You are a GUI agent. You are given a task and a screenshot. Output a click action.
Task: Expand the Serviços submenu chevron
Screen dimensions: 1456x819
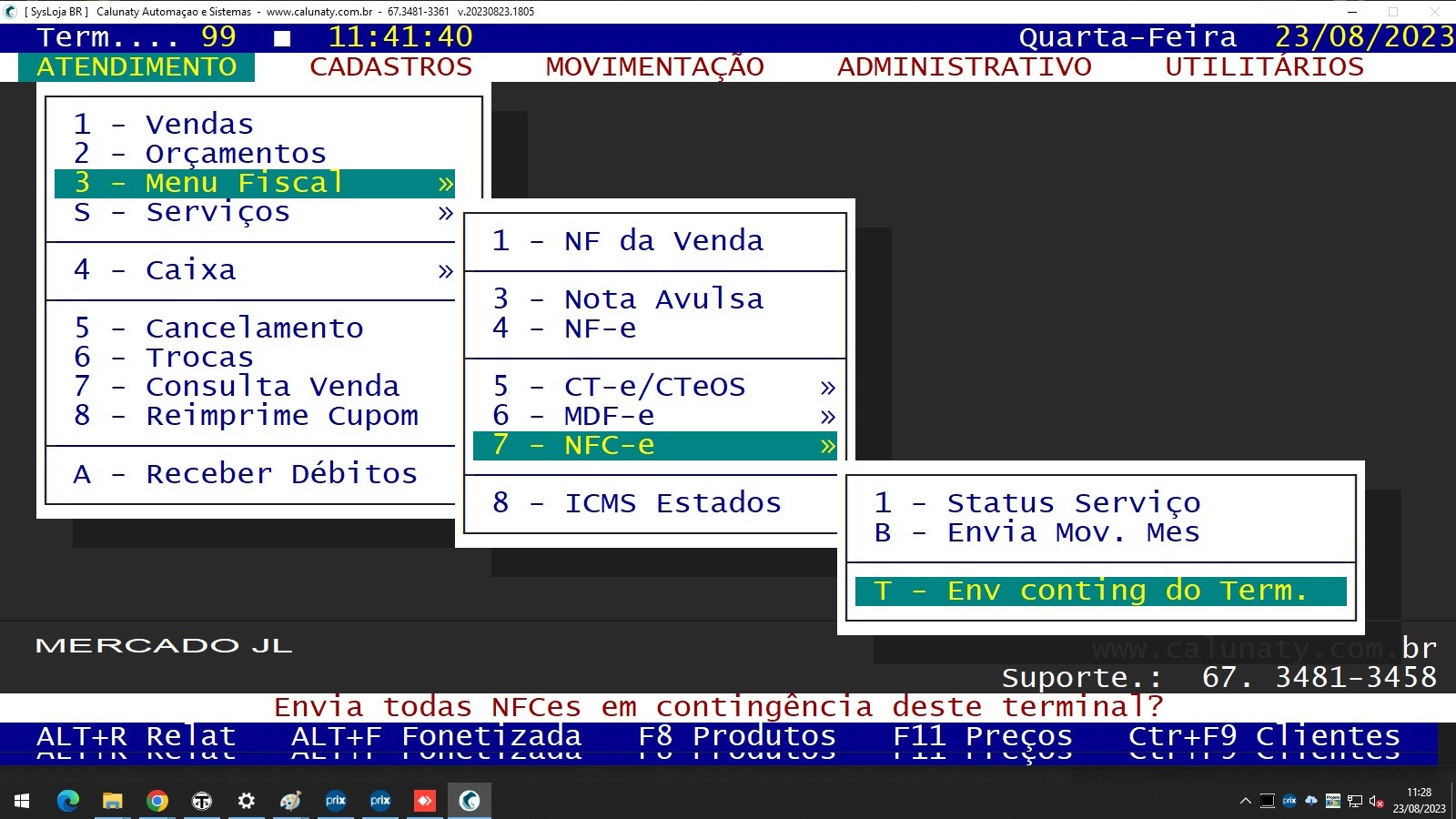pyautogui.click(x=445, y=212)
